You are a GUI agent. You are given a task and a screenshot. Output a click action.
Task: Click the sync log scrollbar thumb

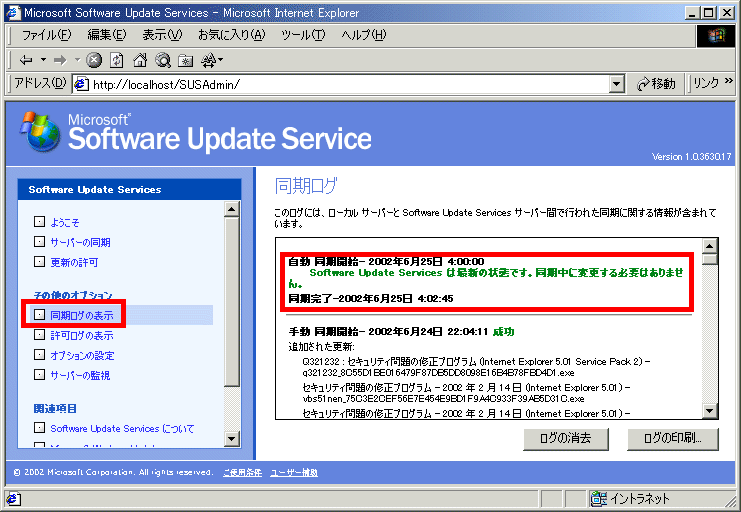[710, 259]
